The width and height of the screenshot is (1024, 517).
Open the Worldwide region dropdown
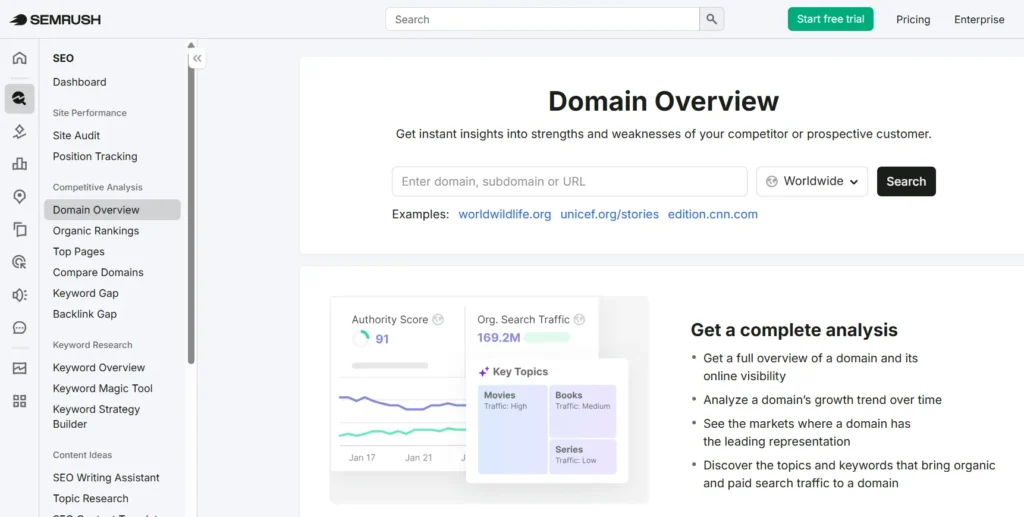812,181
